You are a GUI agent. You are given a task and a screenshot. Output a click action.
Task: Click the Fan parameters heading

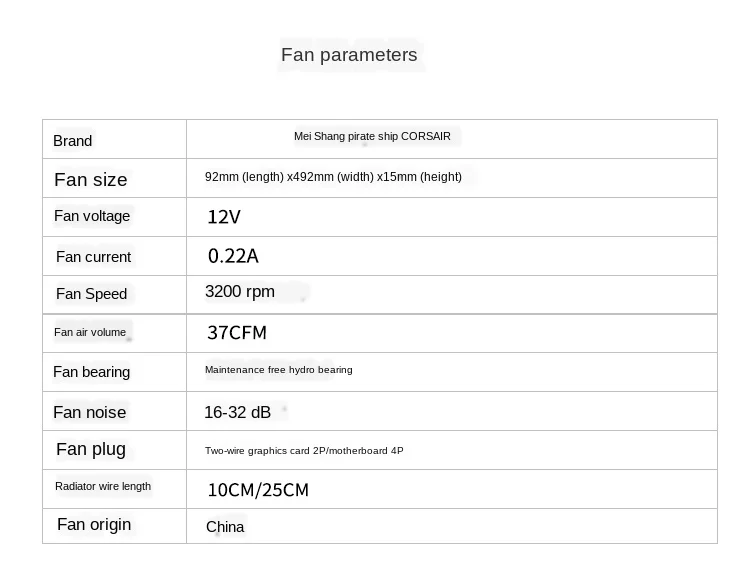349,55
